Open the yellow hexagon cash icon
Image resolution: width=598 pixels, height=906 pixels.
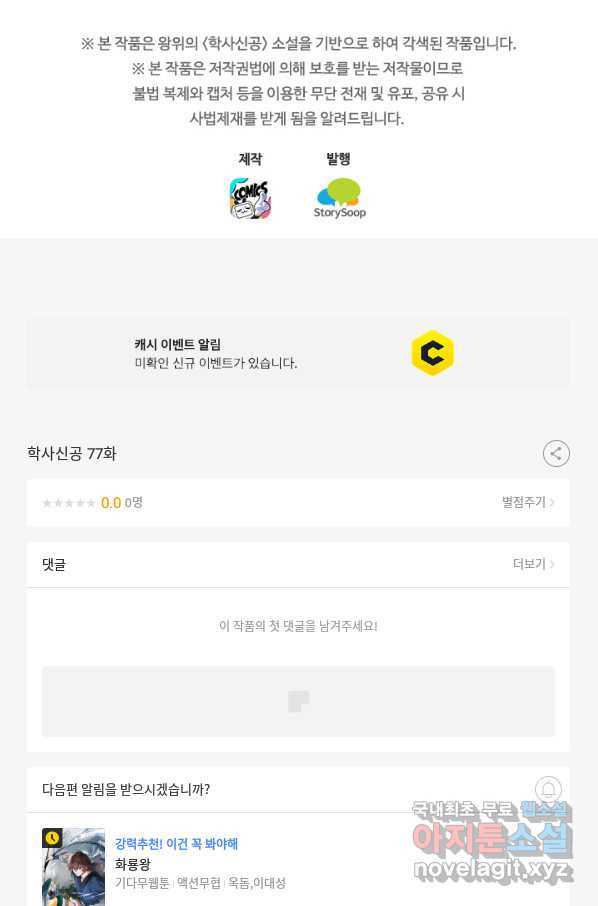click(x=432, y=352)
